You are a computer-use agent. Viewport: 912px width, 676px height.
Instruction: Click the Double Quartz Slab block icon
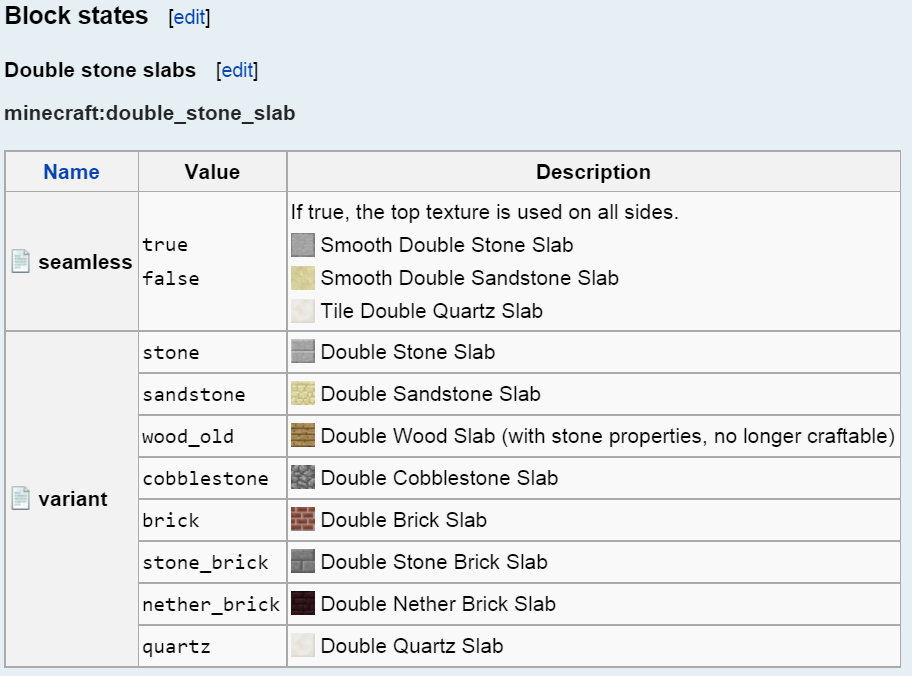tap(303, 646)
